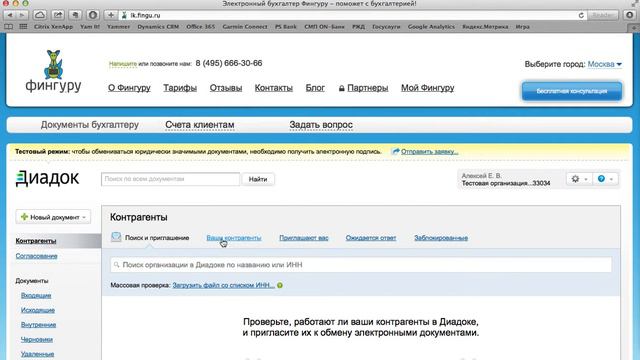Screen dimensions: 640x360
Task: Open the Новый документ dropdown
Action: coord(53,217)
